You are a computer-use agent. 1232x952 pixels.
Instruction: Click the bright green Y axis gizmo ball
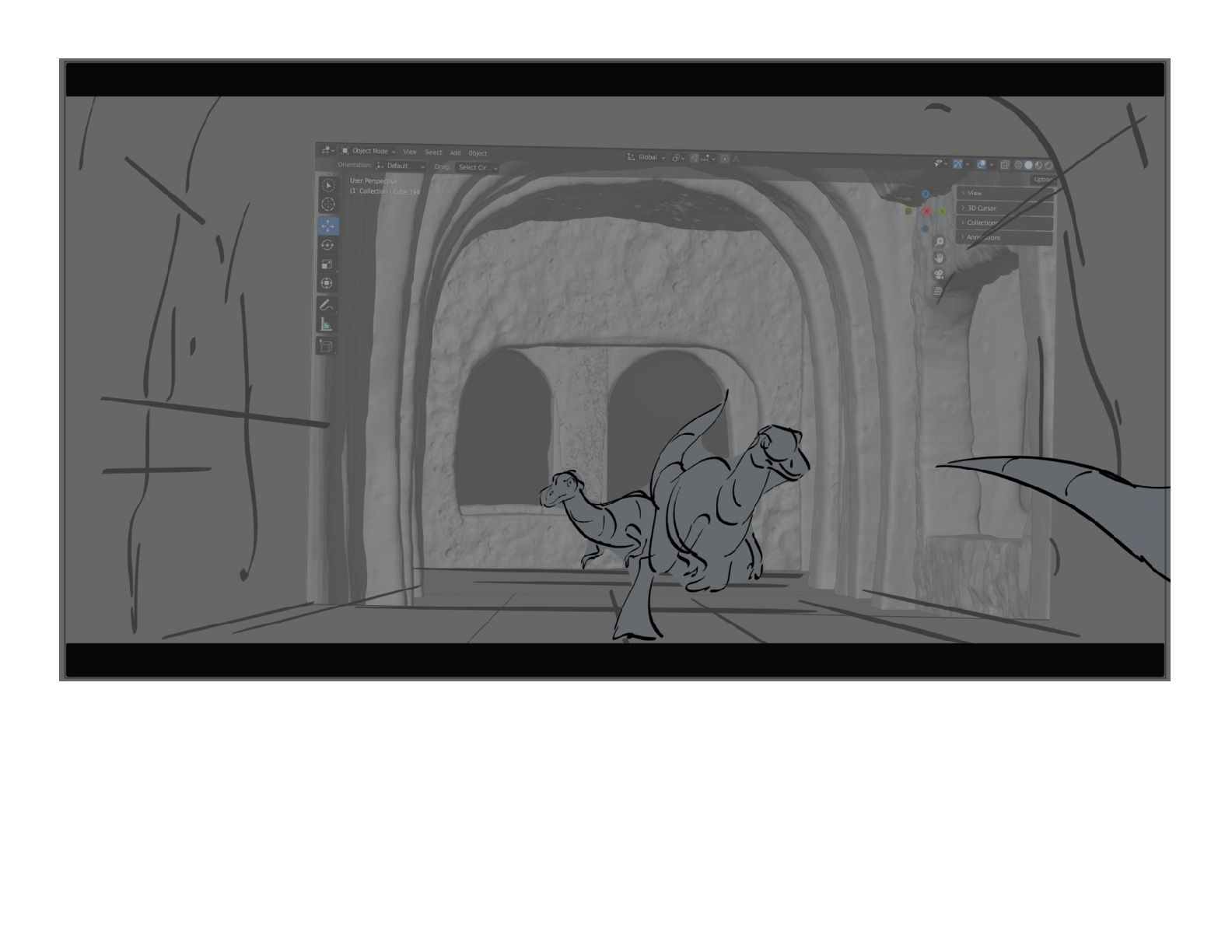tap(942, 212)
